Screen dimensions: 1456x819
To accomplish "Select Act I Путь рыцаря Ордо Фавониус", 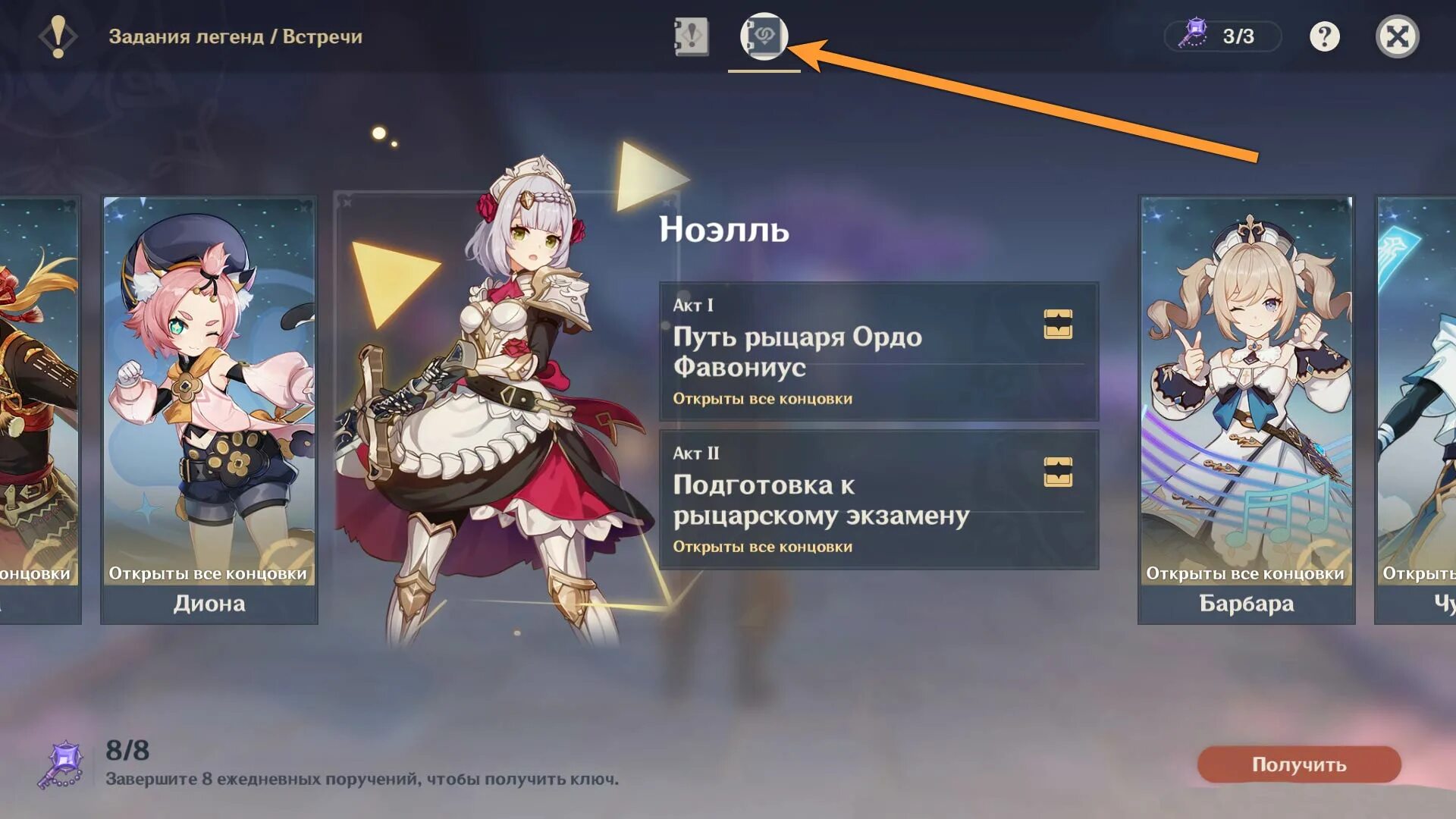I will click(879, 352).
